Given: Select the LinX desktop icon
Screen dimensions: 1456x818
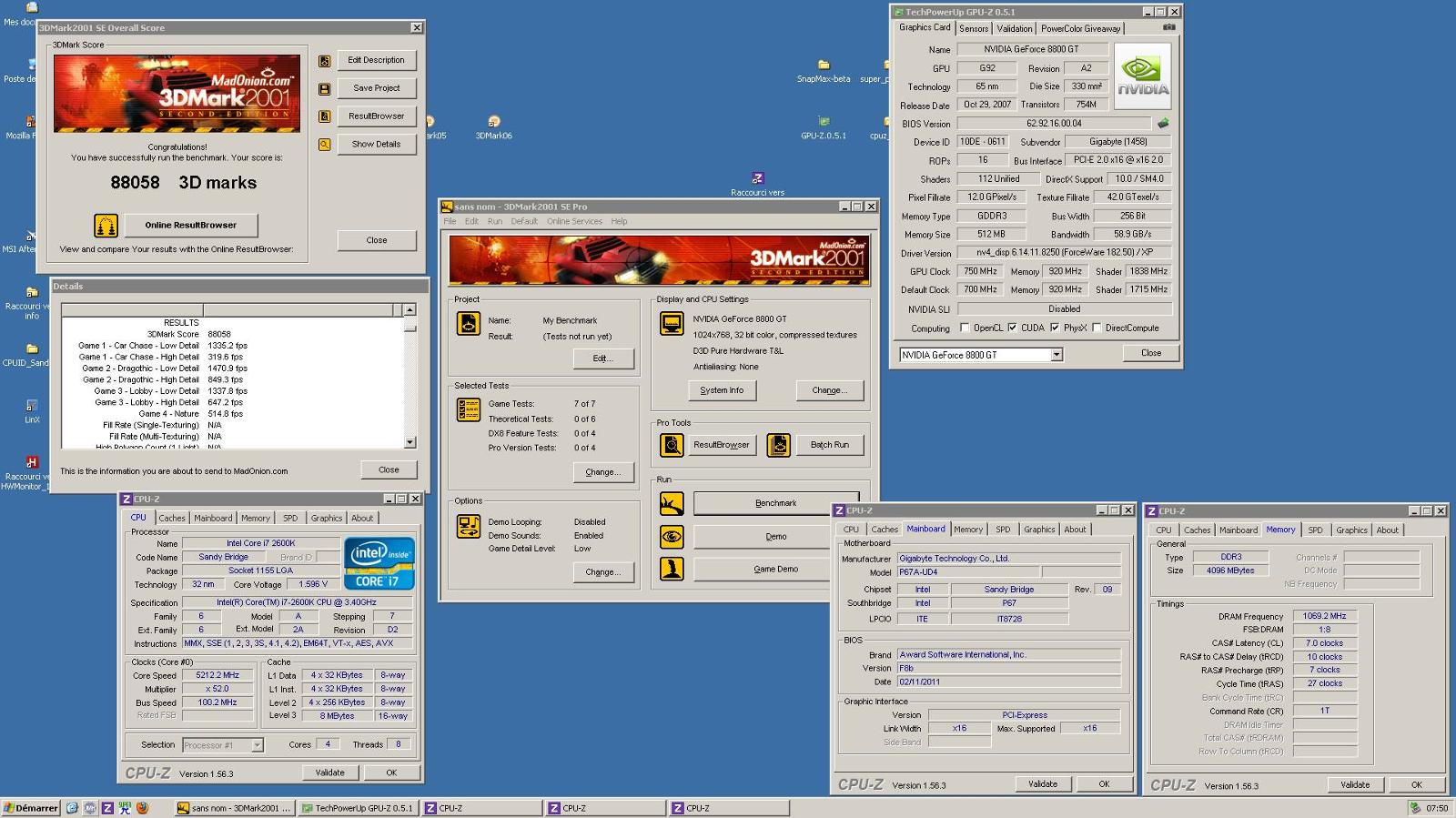Looking at the screenshot, I should 32,411.
